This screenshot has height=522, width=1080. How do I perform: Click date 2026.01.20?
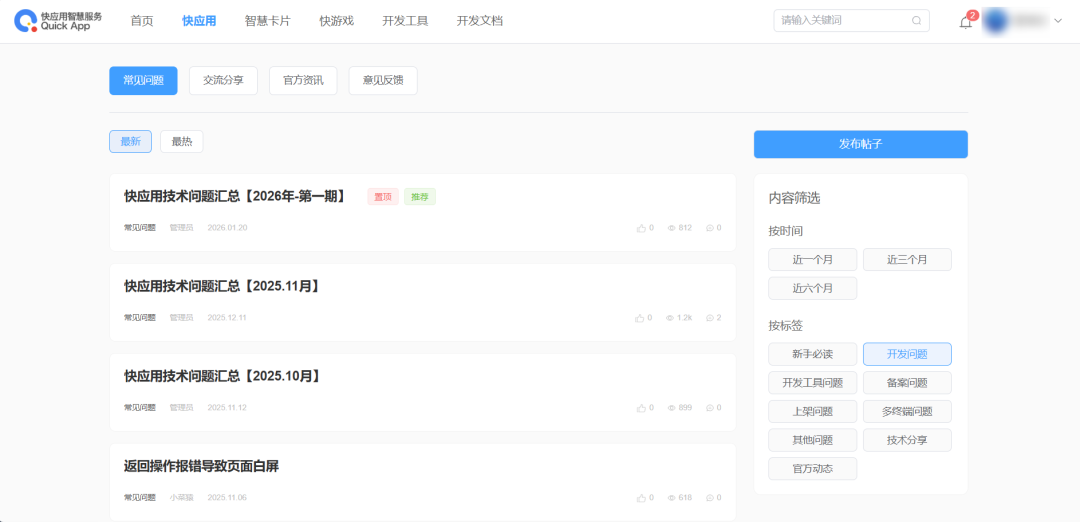click(x=227, y=227)
